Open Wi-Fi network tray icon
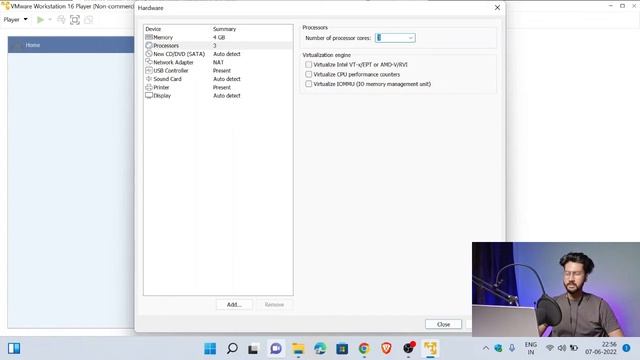The image size is (640, 360). (550, 348)
